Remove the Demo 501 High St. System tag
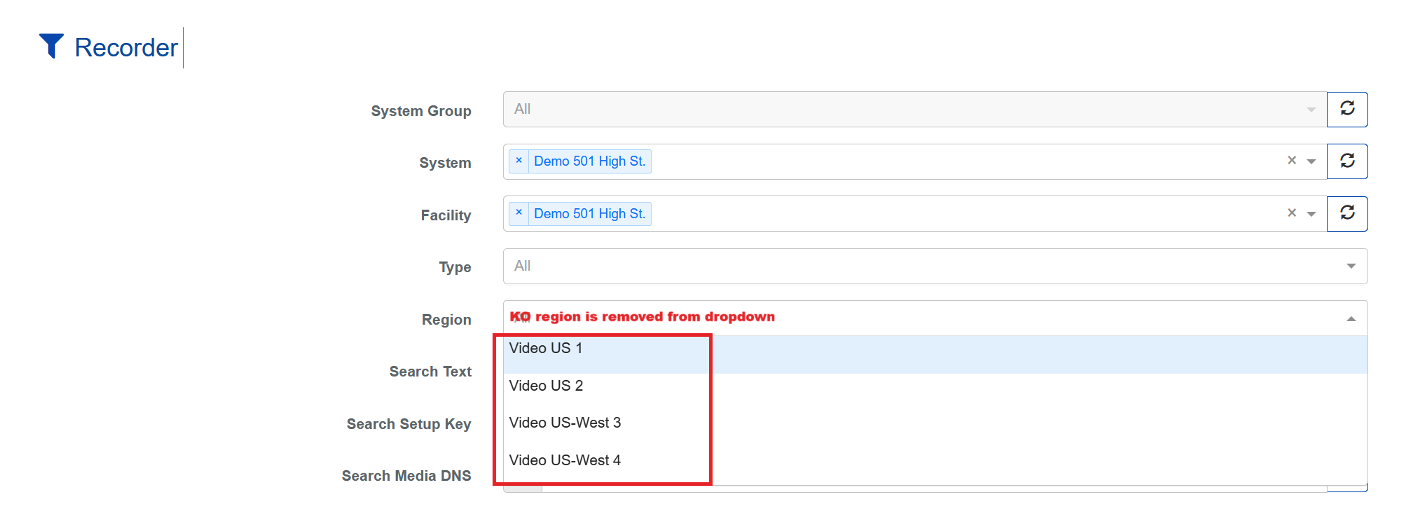This screenshot has height=514, width=1426. [518, 161]
